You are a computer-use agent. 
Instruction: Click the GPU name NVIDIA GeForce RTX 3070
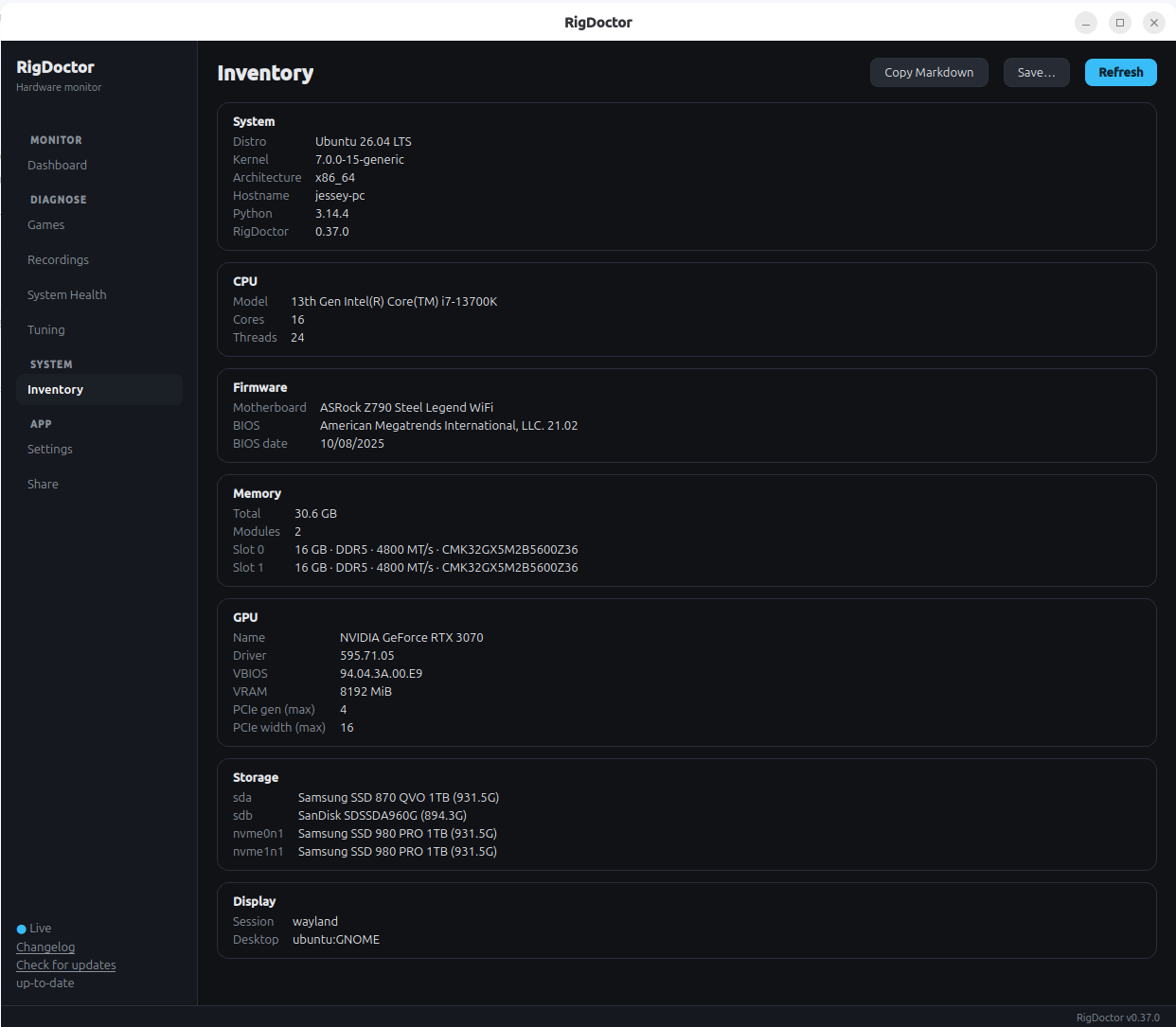point(412,637)
